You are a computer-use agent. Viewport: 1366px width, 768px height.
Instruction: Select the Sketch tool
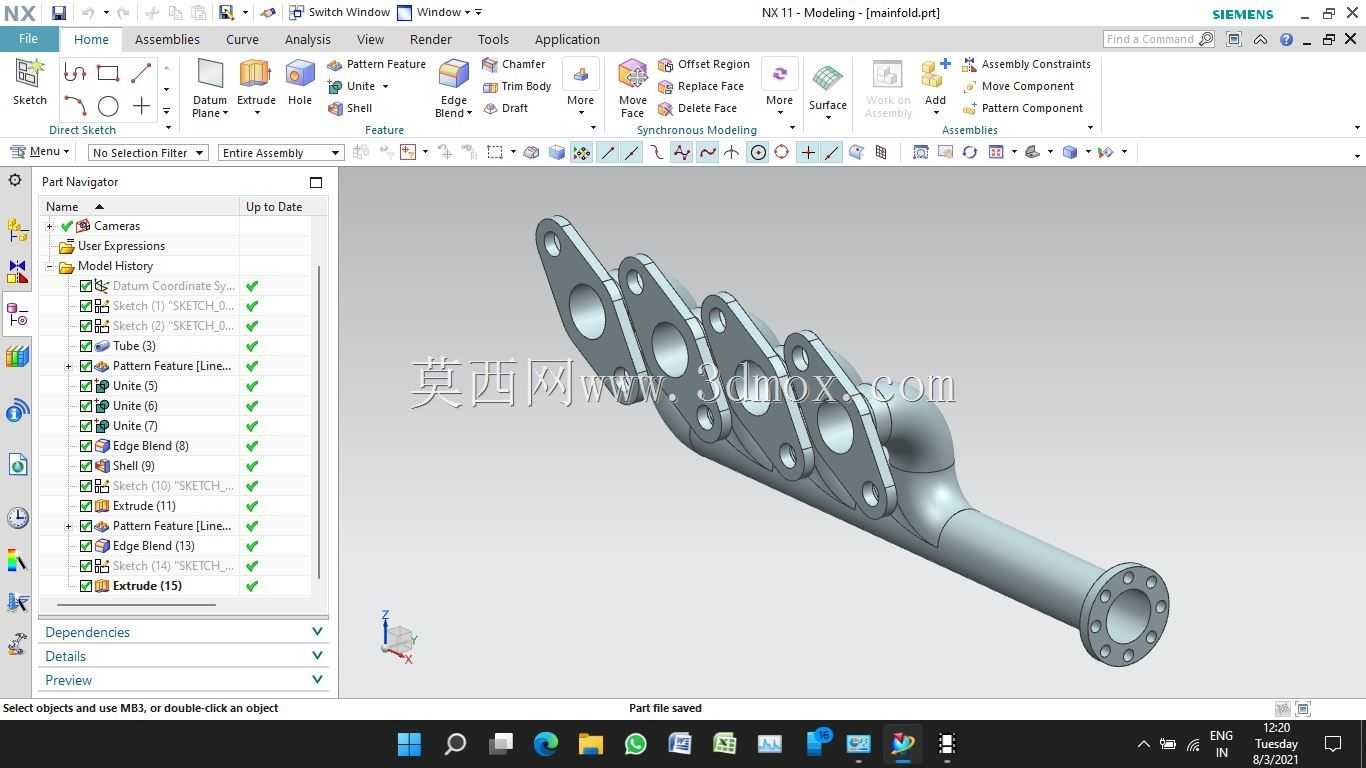coord(30,82)
